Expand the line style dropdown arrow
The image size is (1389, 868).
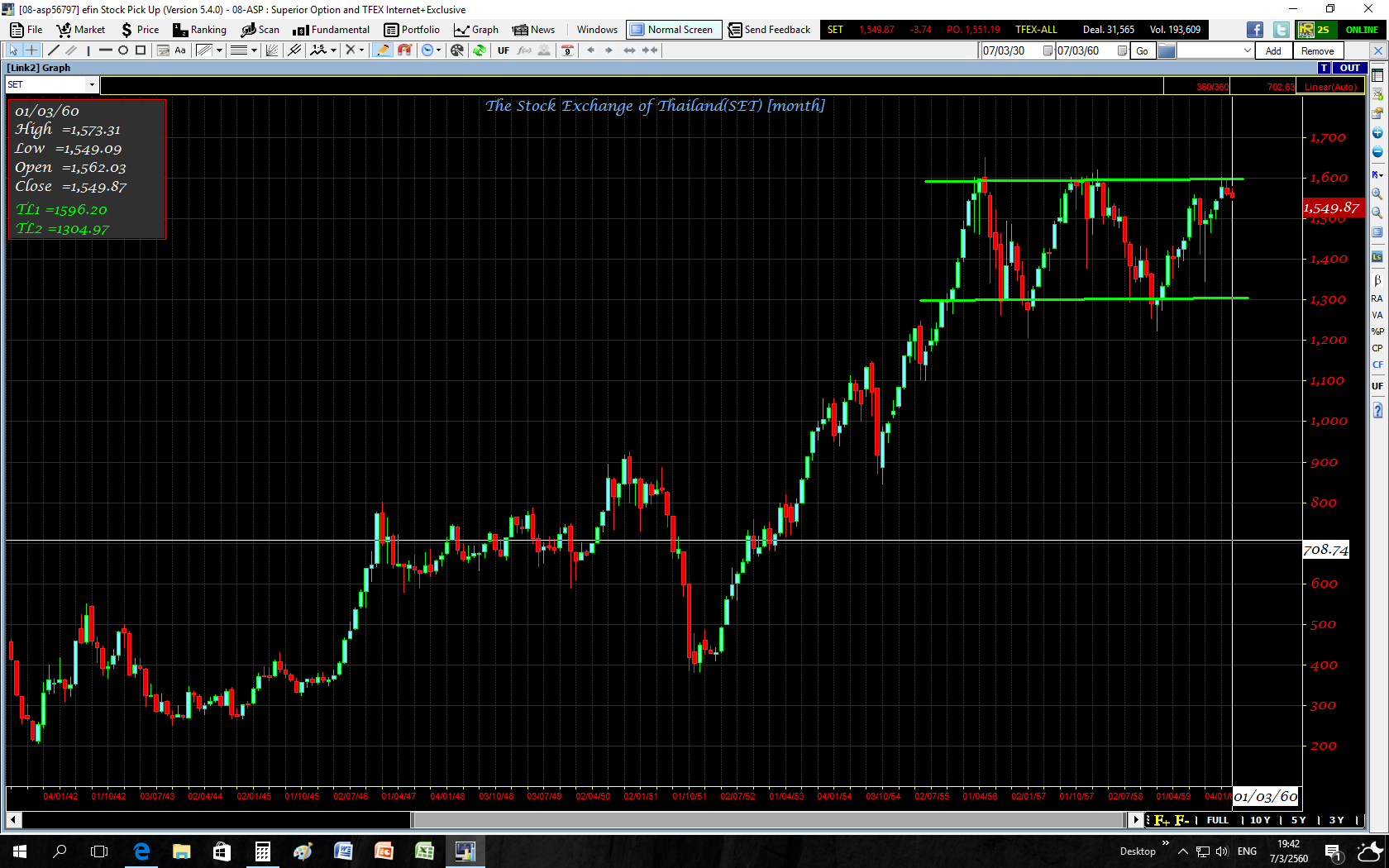pos(254,50)
